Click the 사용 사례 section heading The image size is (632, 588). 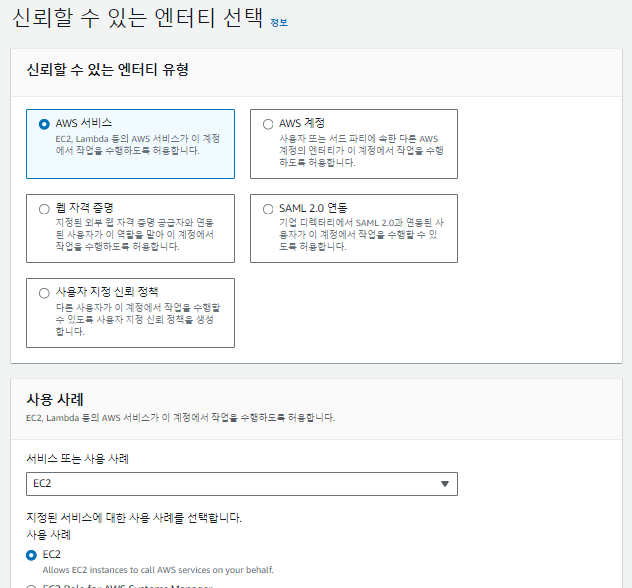click(55, 399)
